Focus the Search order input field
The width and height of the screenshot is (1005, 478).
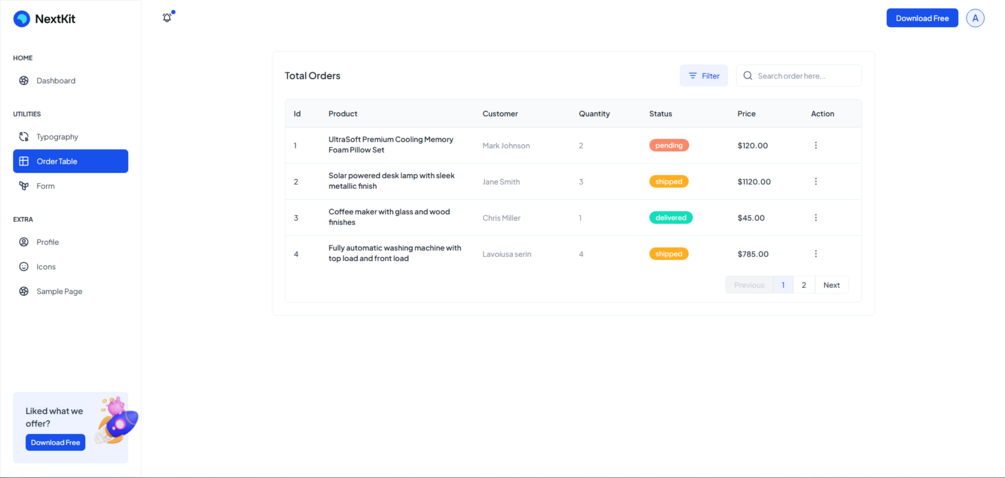coord(805,76)
